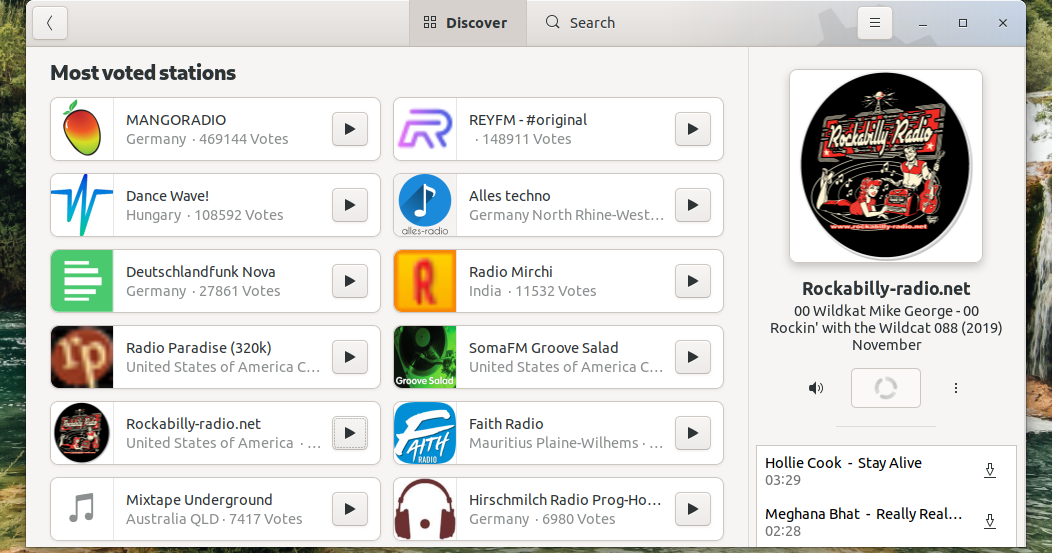The width and height of the screenshot is (1052, 553).
Task: Click the 'Most voted stations' heading
Action: [x=143, y=72]
